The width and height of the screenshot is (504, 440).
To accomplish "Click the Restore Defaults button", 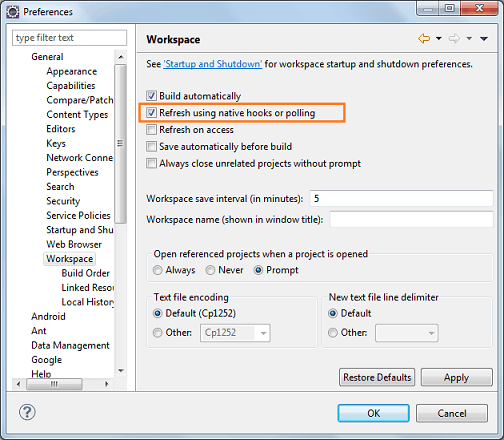I will point(377,377).
